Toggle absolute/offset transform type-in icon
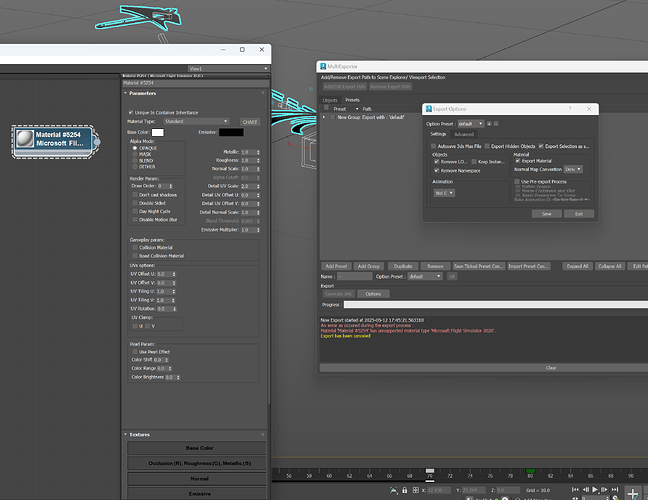The image size is (648, 500). [416, 490]
